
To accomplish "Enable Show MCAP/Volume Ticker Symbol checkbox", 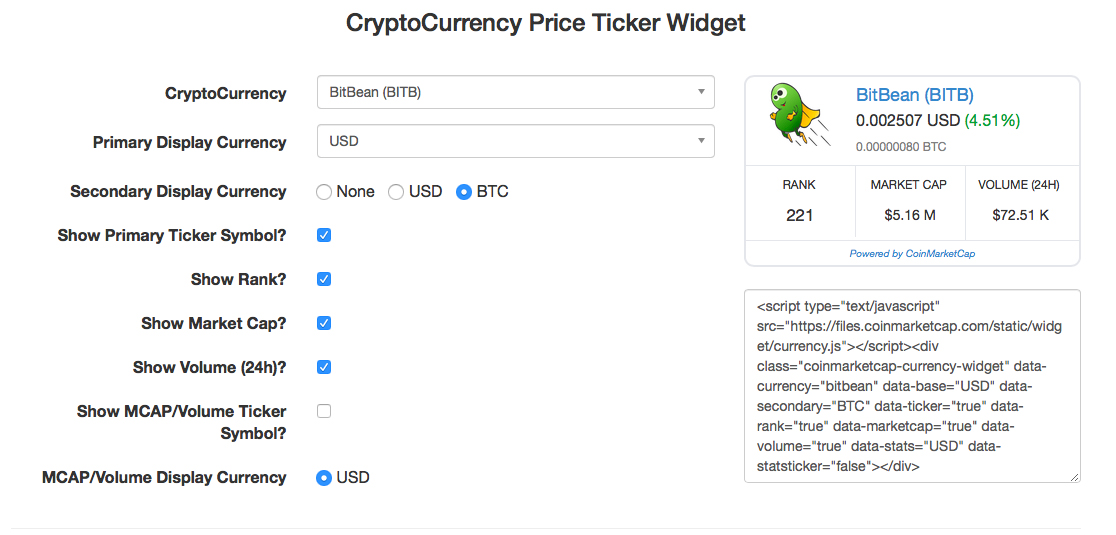I will (324, 411).
